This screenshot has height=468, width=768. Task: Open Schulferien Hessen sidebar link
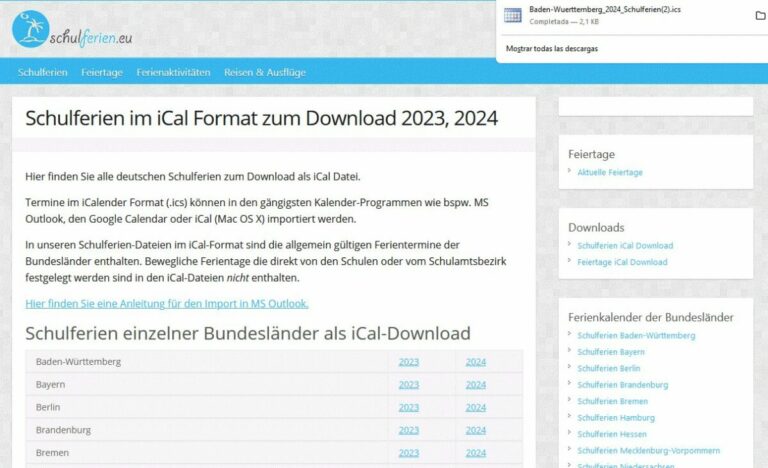click(x=612, y=434)
